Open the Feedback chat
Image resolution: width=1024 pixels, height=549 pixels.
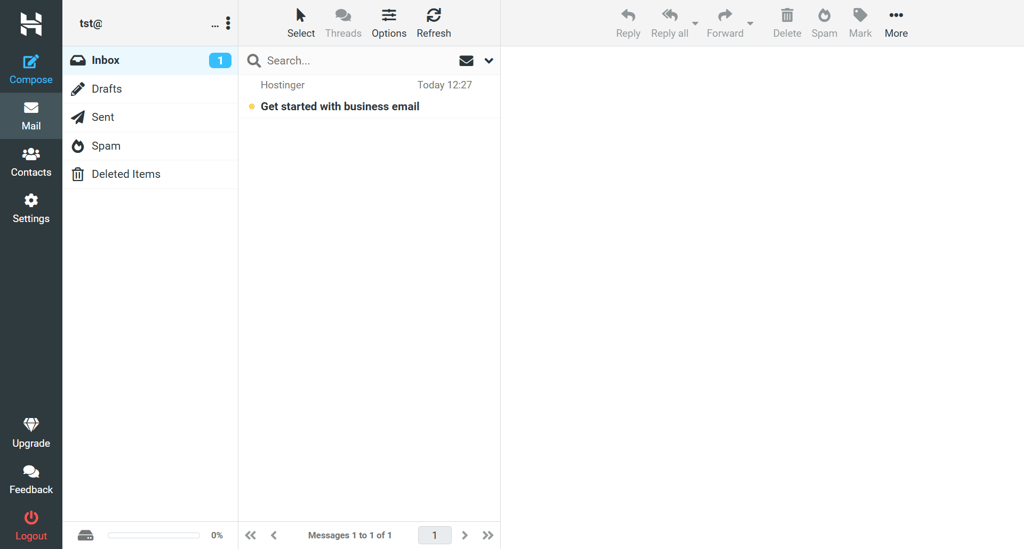31,480
